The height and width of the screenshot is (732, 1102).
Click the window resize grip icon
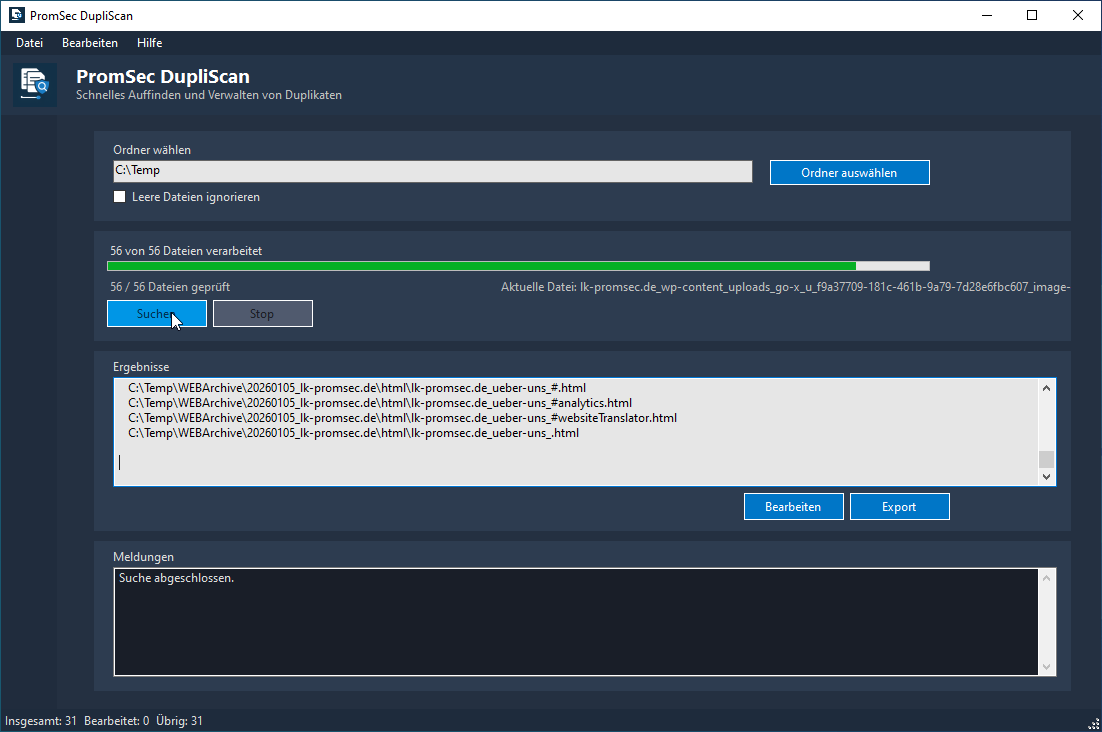coord(1094,724)
